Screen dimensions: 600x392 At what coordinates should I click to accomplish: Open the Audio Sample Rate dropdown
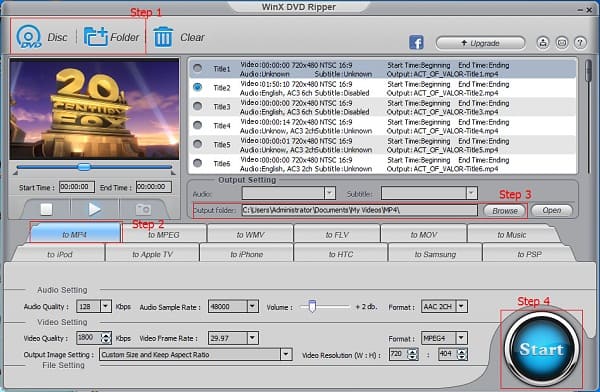[252, 306]
